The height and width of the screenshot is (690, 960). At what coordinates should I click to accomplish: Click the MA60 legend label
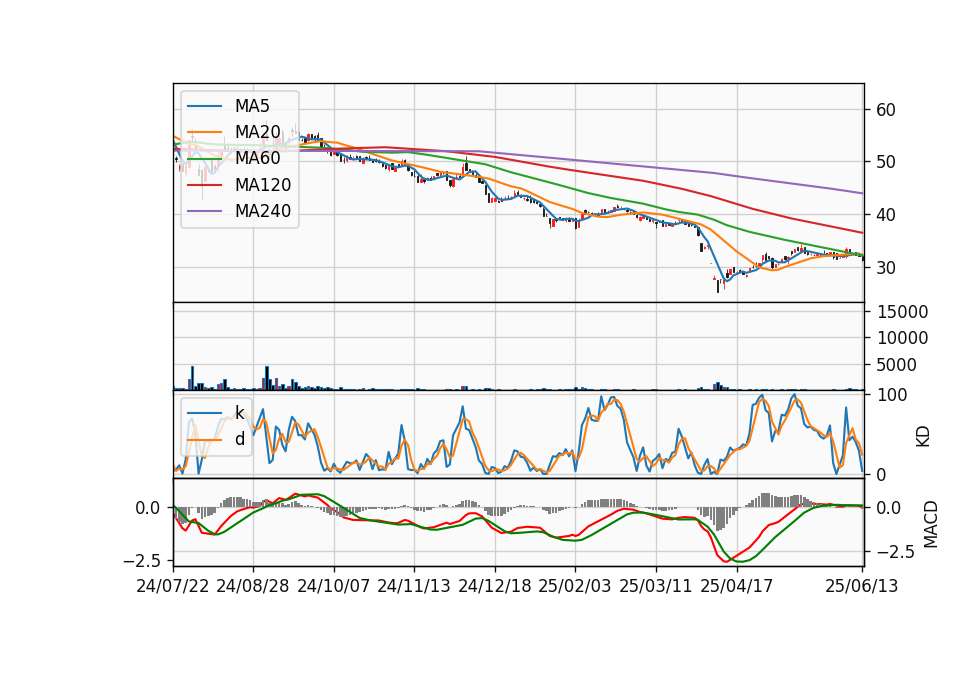click(257, 159)
